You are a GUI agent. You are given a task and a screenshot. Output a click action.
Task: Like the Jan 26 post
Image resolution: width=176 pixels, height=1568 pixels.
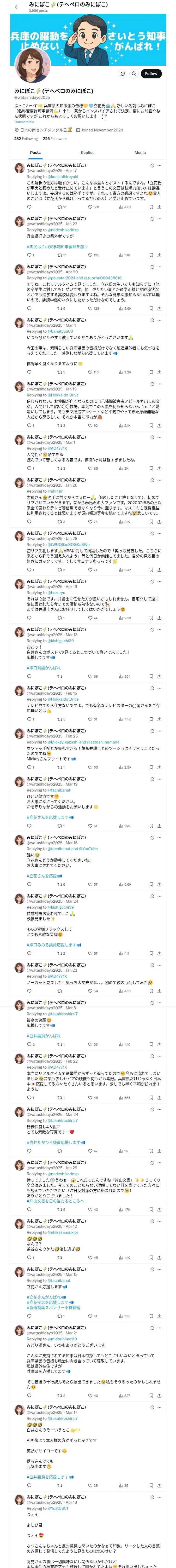tap(90, 522)
